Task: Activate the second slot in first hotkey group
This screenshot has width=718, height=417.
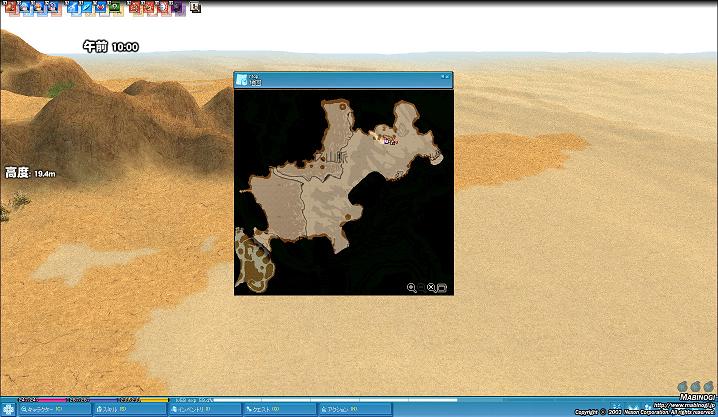Action: pos(25,7)
